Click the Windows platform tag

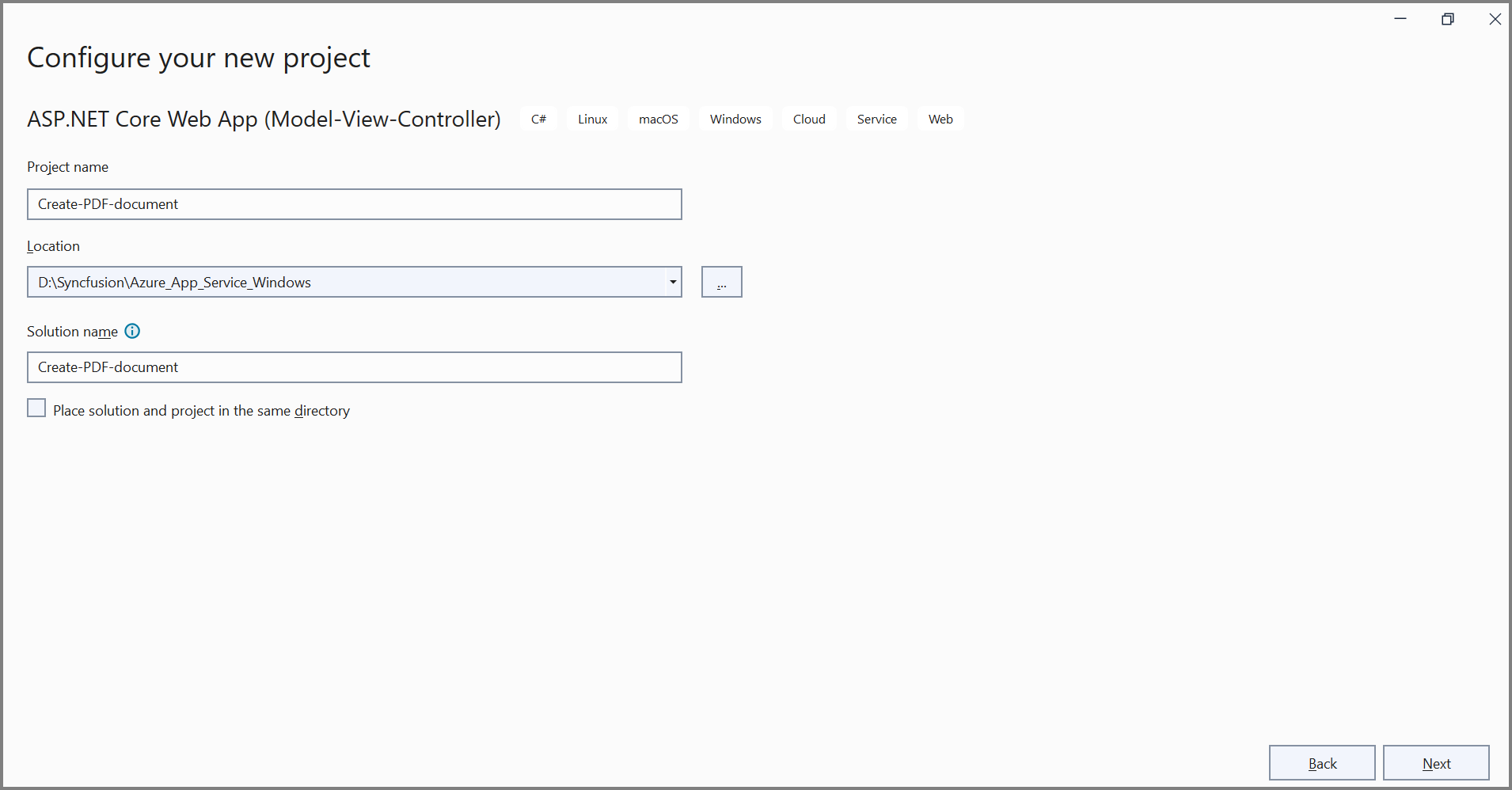click(735, 119)
